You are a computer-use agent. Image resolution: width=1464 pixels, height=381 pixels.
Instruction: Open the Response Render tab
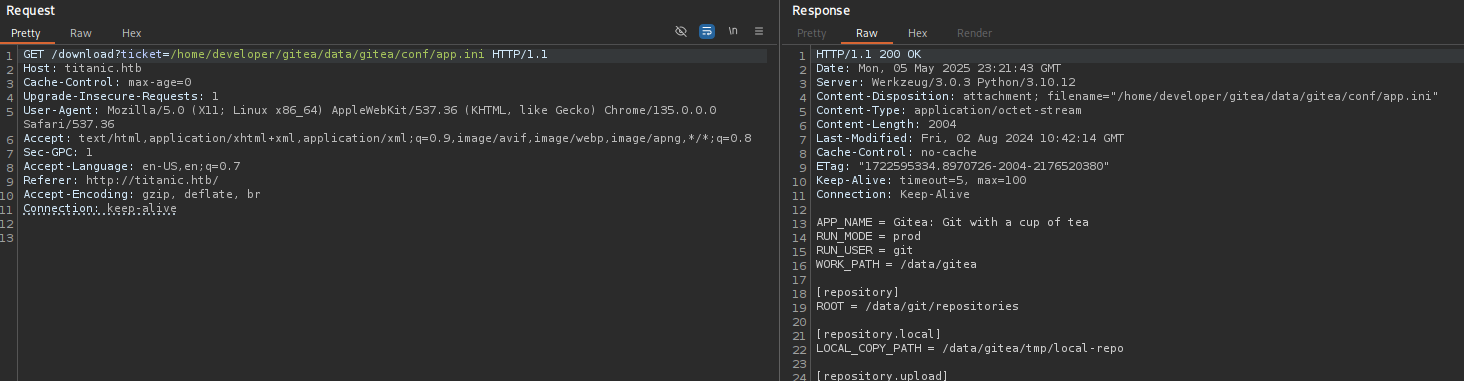click(974, 33)
